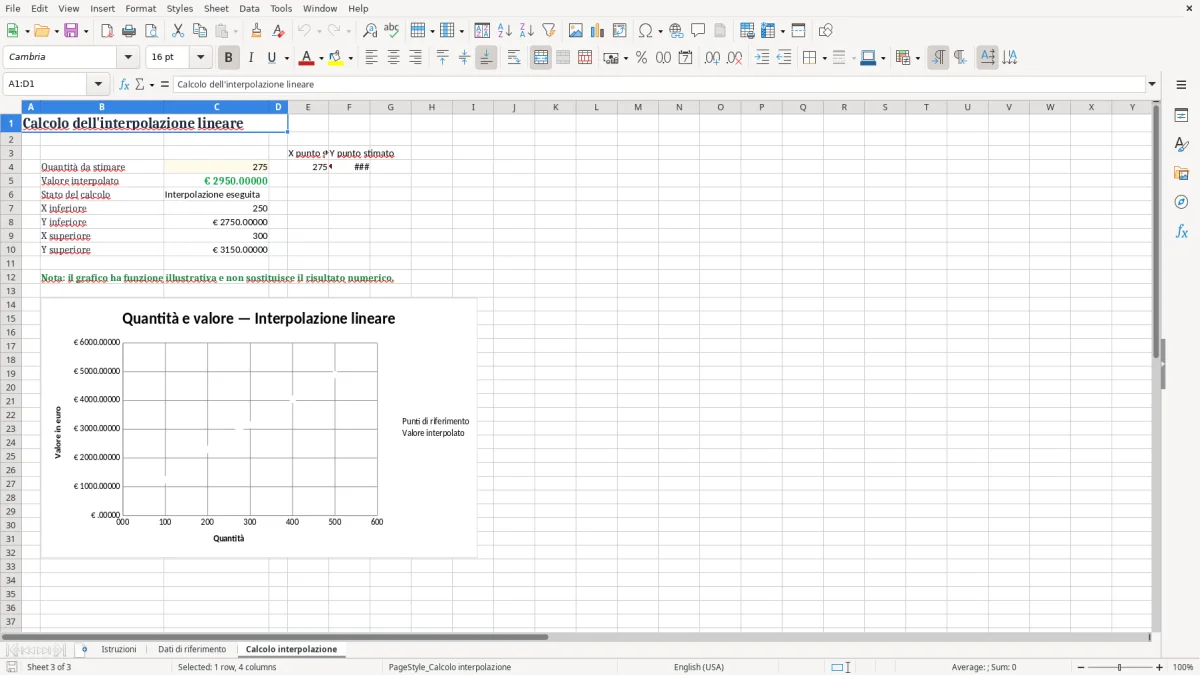This screenshot has height=675, width=1200.
Task: Open the Function Wizard beside the Name Box
Action: [124, 85]
